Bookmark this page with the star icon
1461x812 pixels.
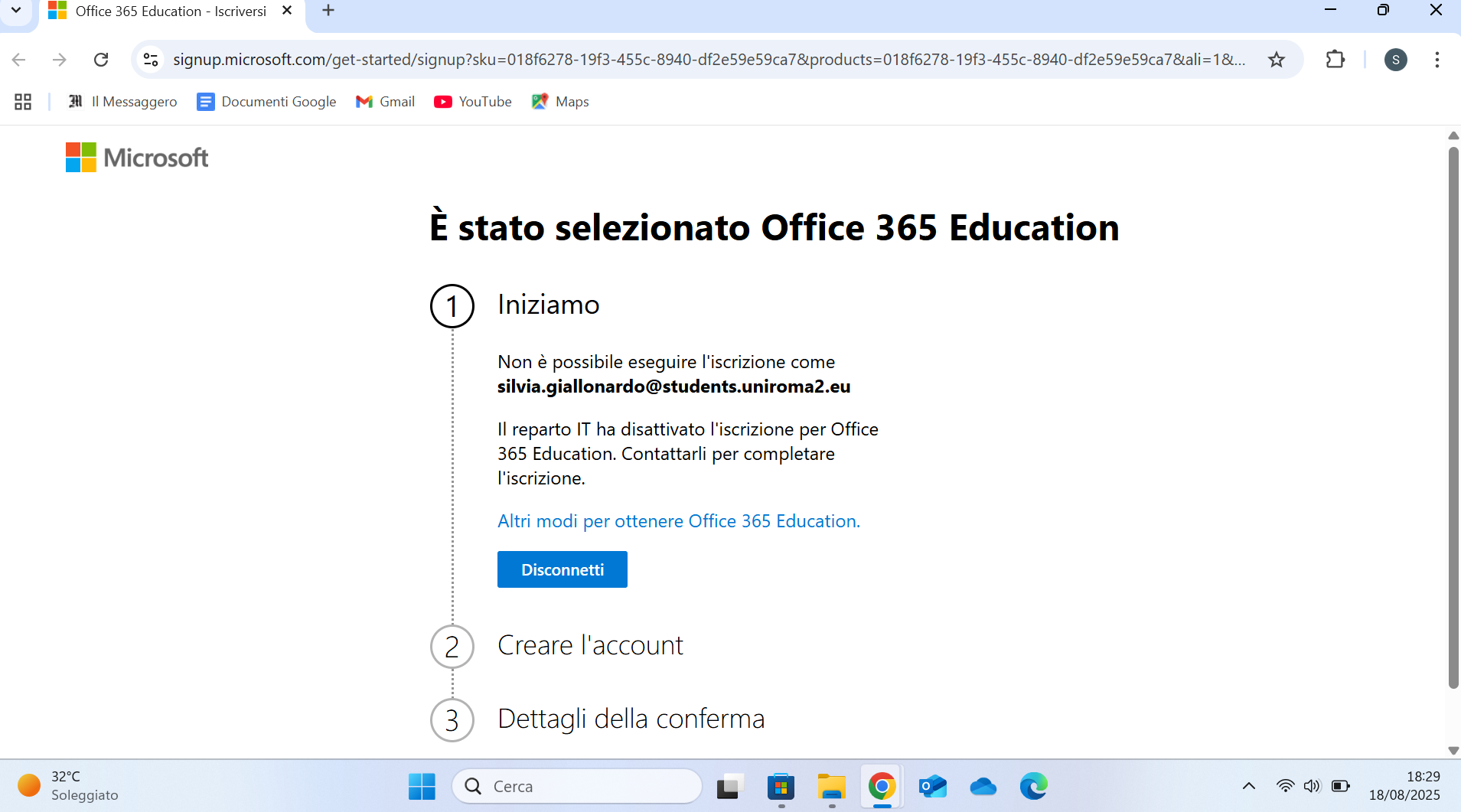click(1277, 60)
